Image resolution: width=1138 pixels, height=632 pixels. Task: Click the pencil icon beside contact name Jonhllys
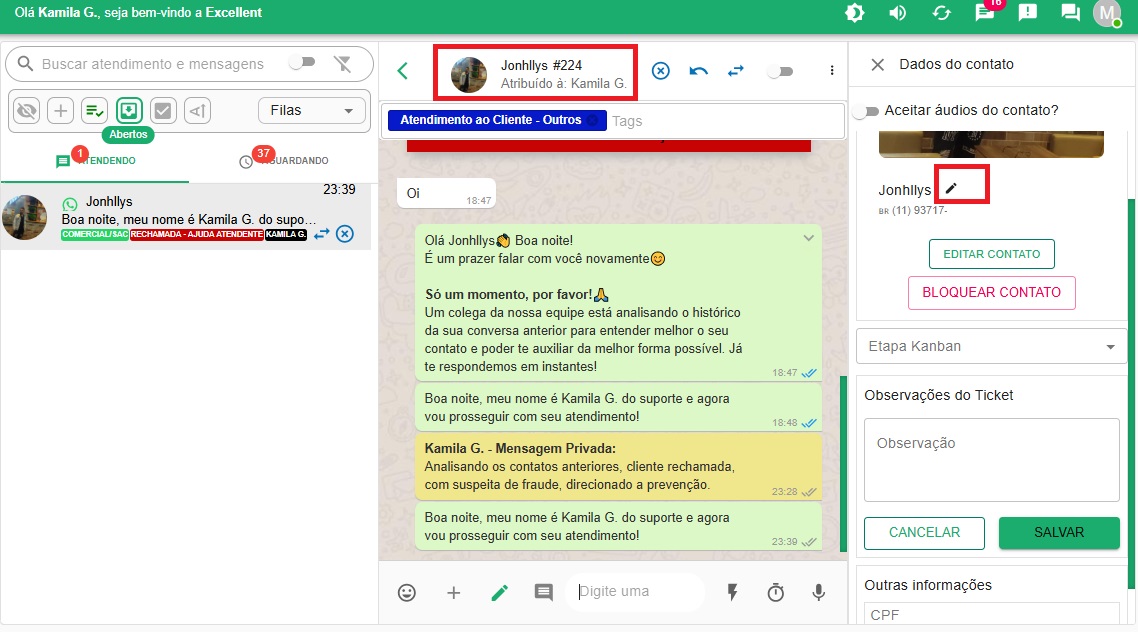[x=951, y=189]
